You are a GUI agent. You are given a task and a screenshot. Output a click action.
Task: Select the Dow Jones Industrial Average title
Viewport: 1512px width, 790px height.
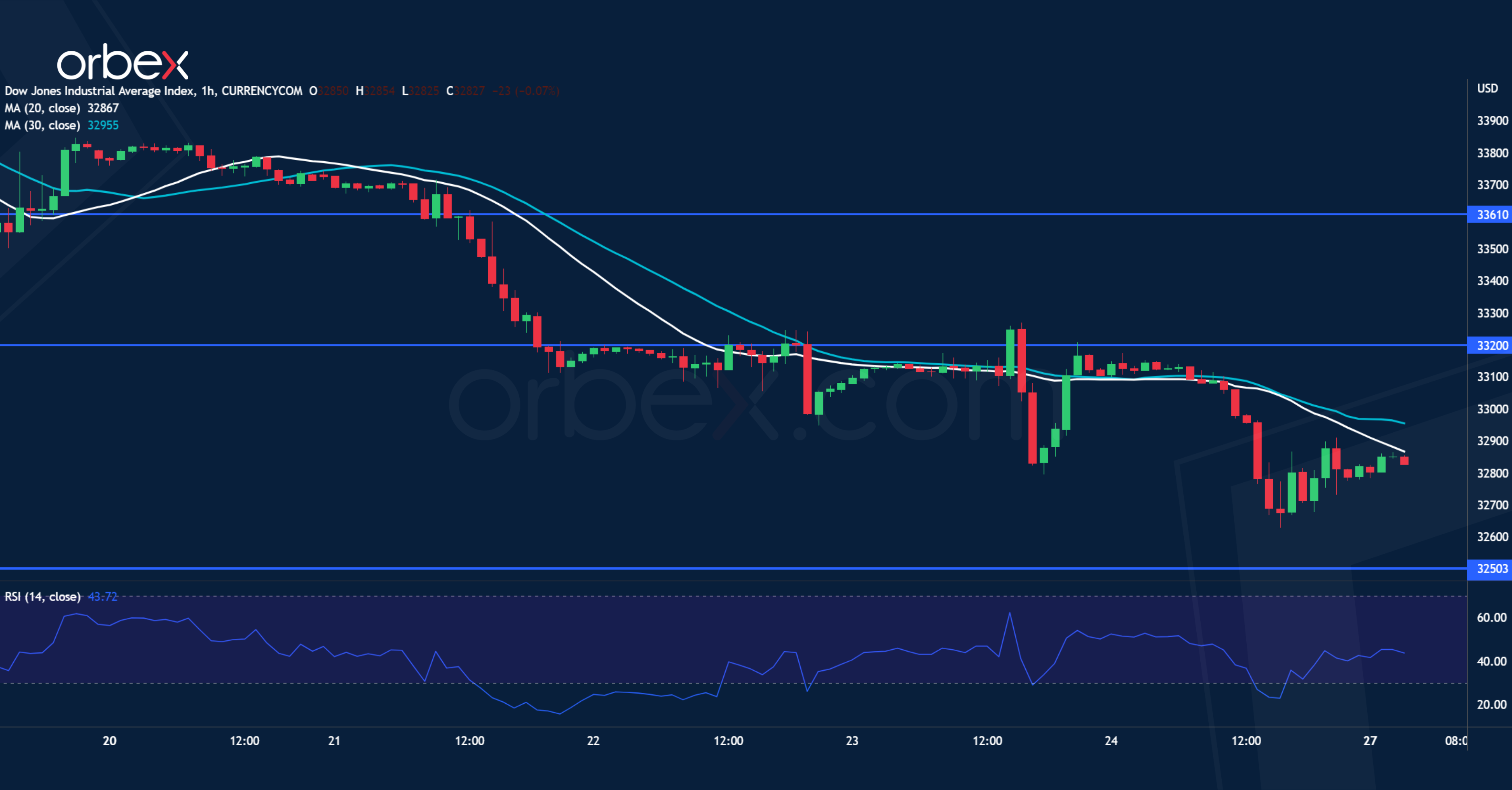tap(100, 91)
